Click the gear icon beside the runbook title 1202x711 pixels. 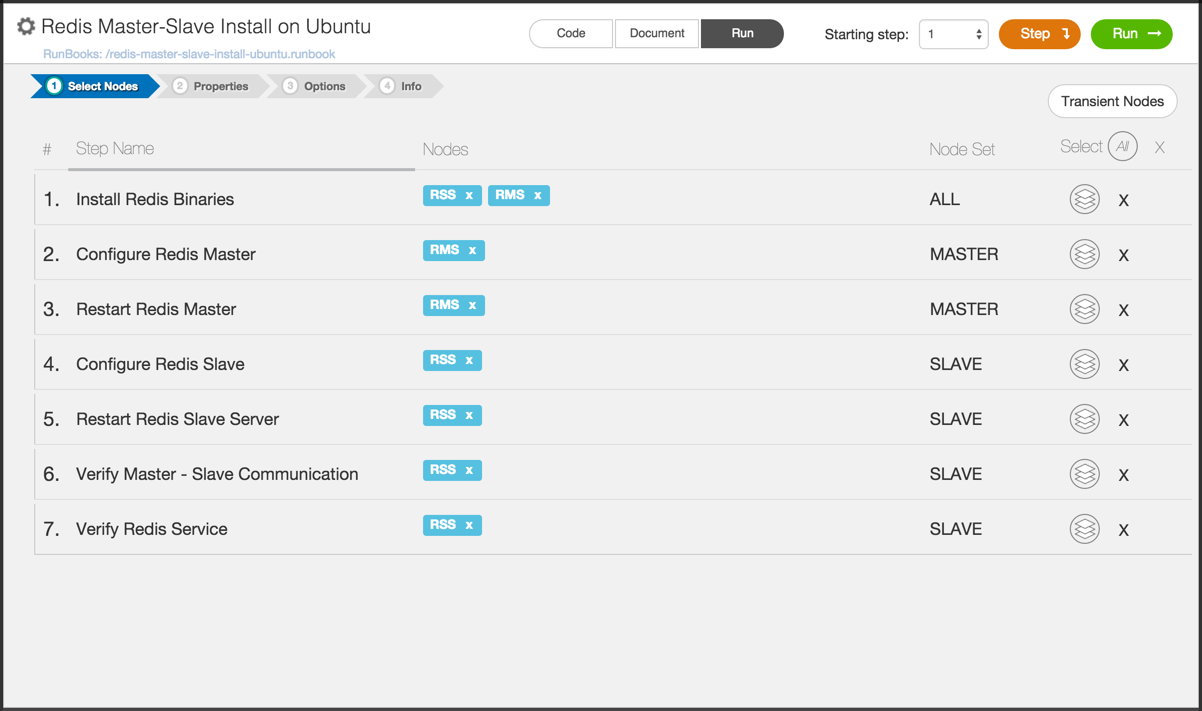coord(26,27)
